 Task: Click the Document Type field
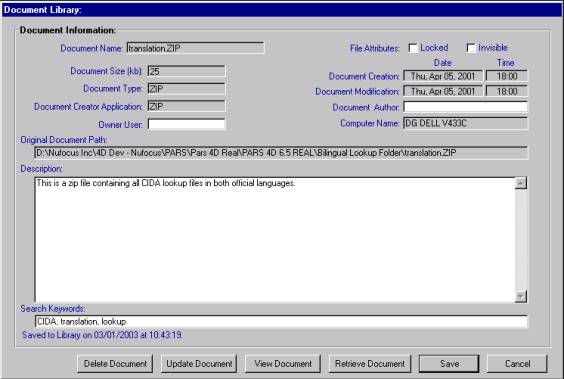click(186, 88)
